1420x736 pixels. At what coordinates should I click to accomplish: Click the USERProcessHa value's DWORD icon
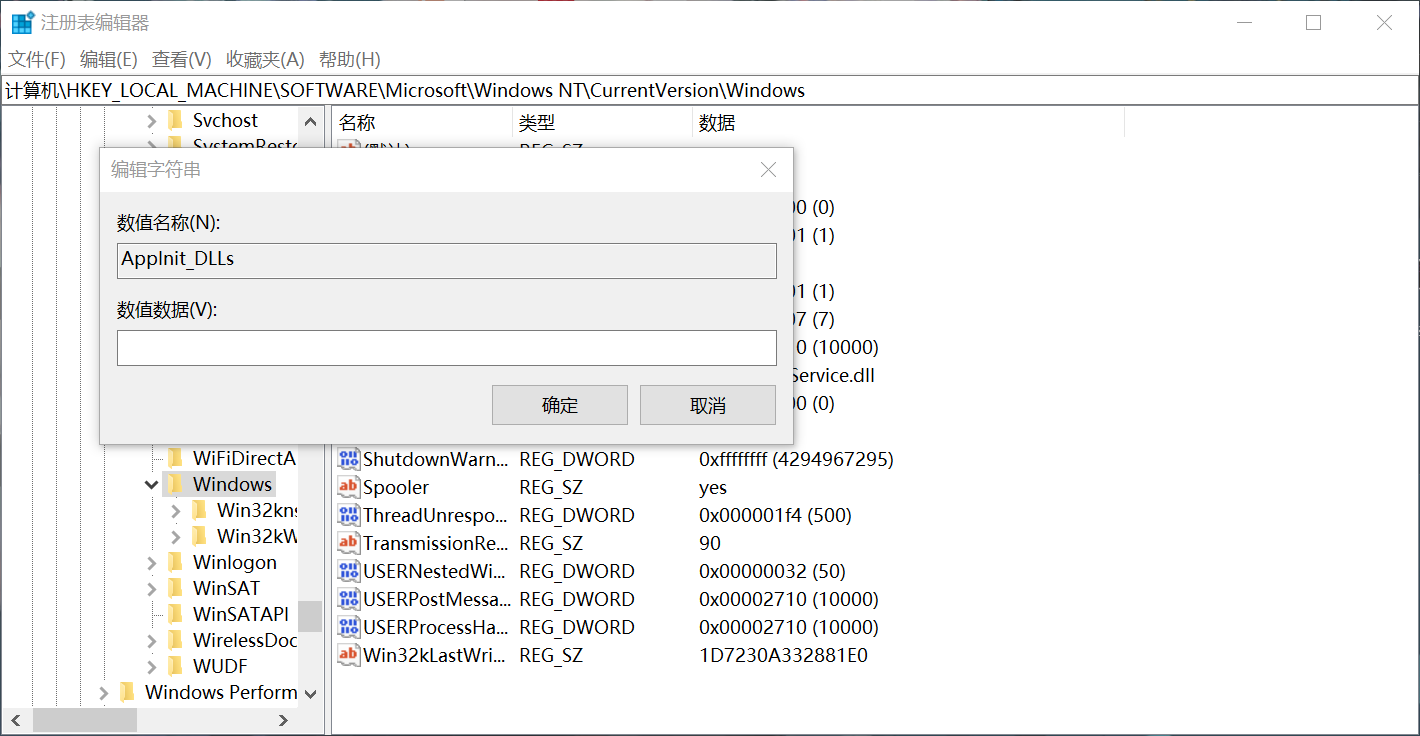(x=348, y=627)
